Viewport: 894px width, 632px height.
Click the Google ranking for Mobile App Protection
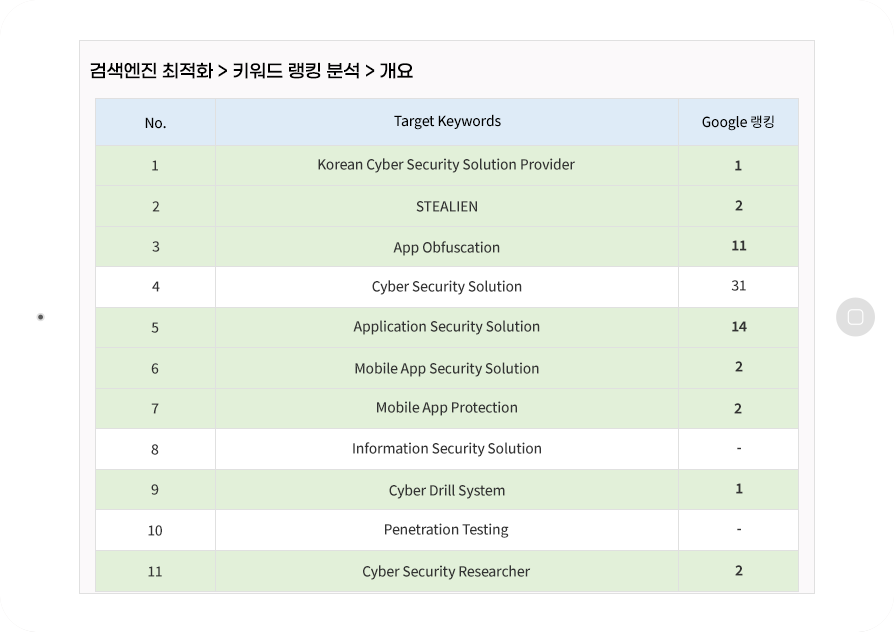738,408
